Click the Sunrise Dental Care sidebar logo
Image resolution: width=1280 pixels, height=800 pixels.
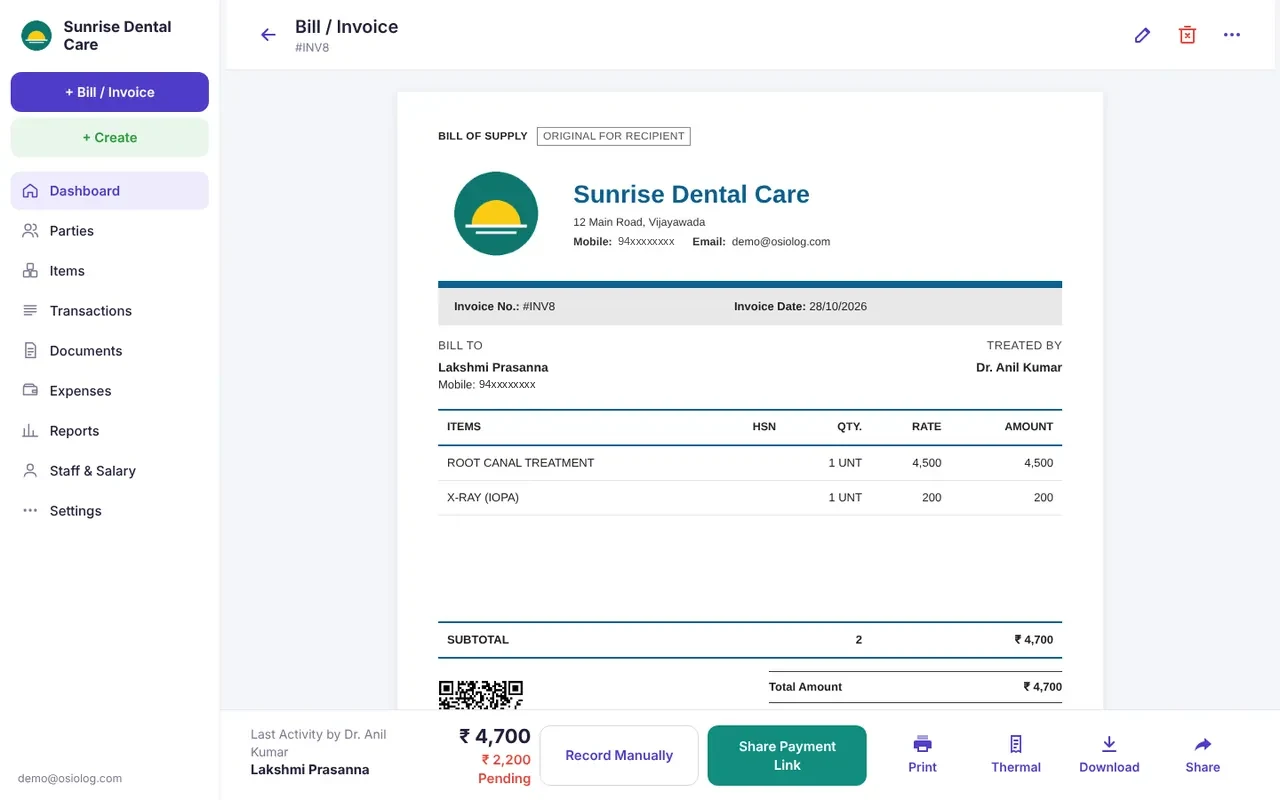tap(36, 36)
